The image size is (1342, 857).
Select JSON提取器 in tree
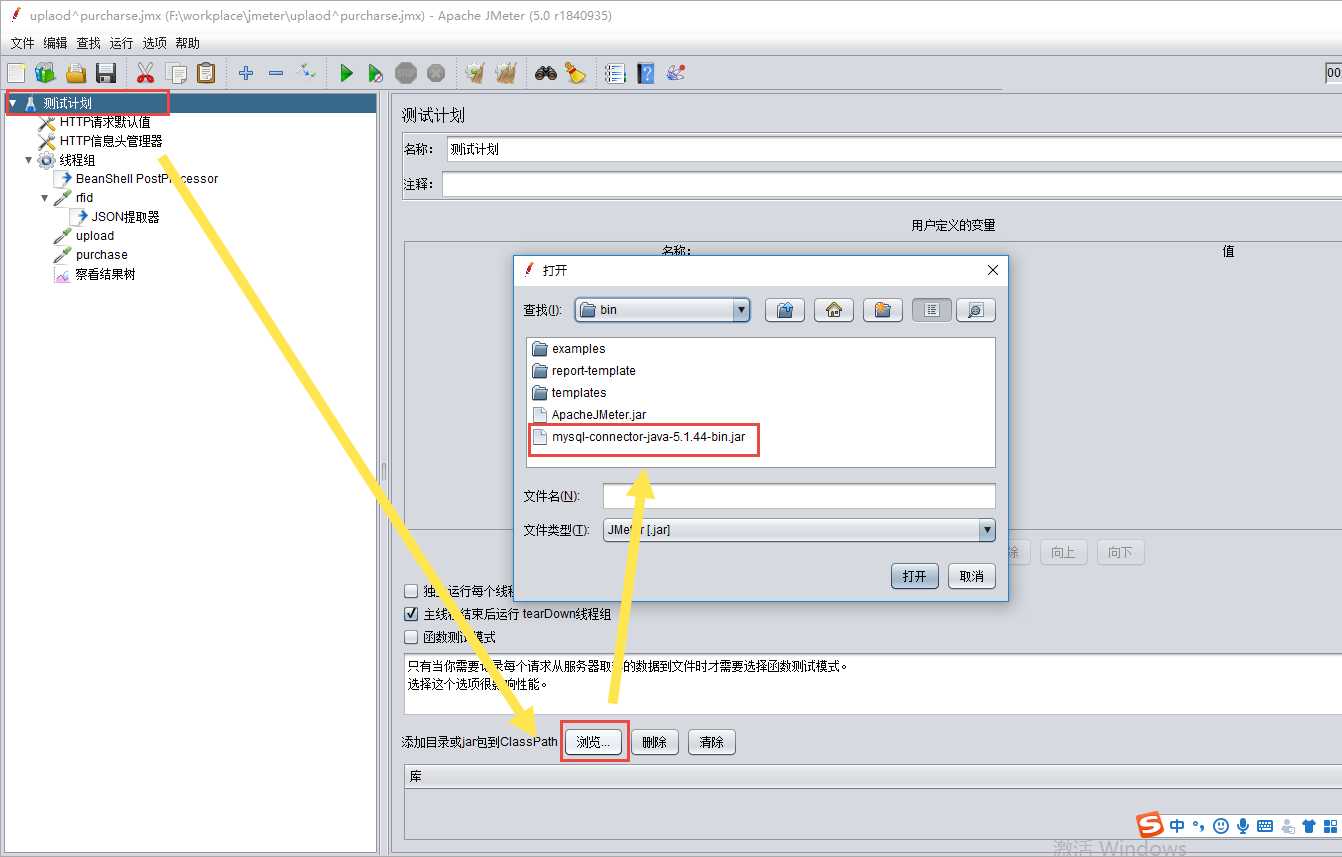(x=125, y=217)
